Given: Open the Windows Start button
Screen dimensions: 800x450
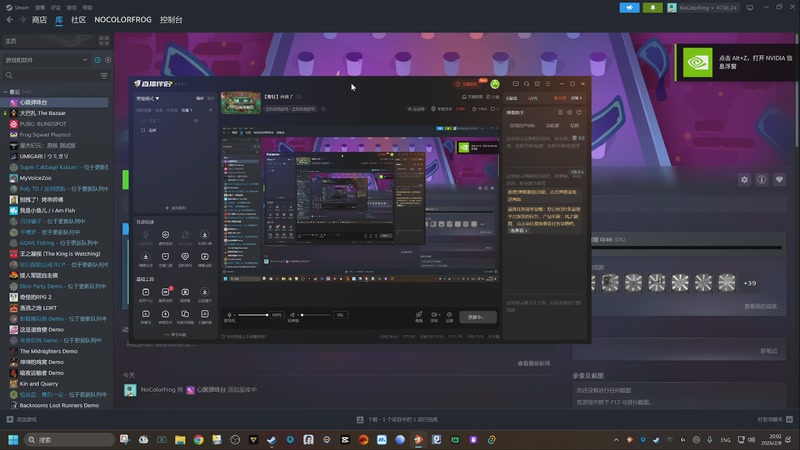Looking at the screenshot, I should click(13, 440).
